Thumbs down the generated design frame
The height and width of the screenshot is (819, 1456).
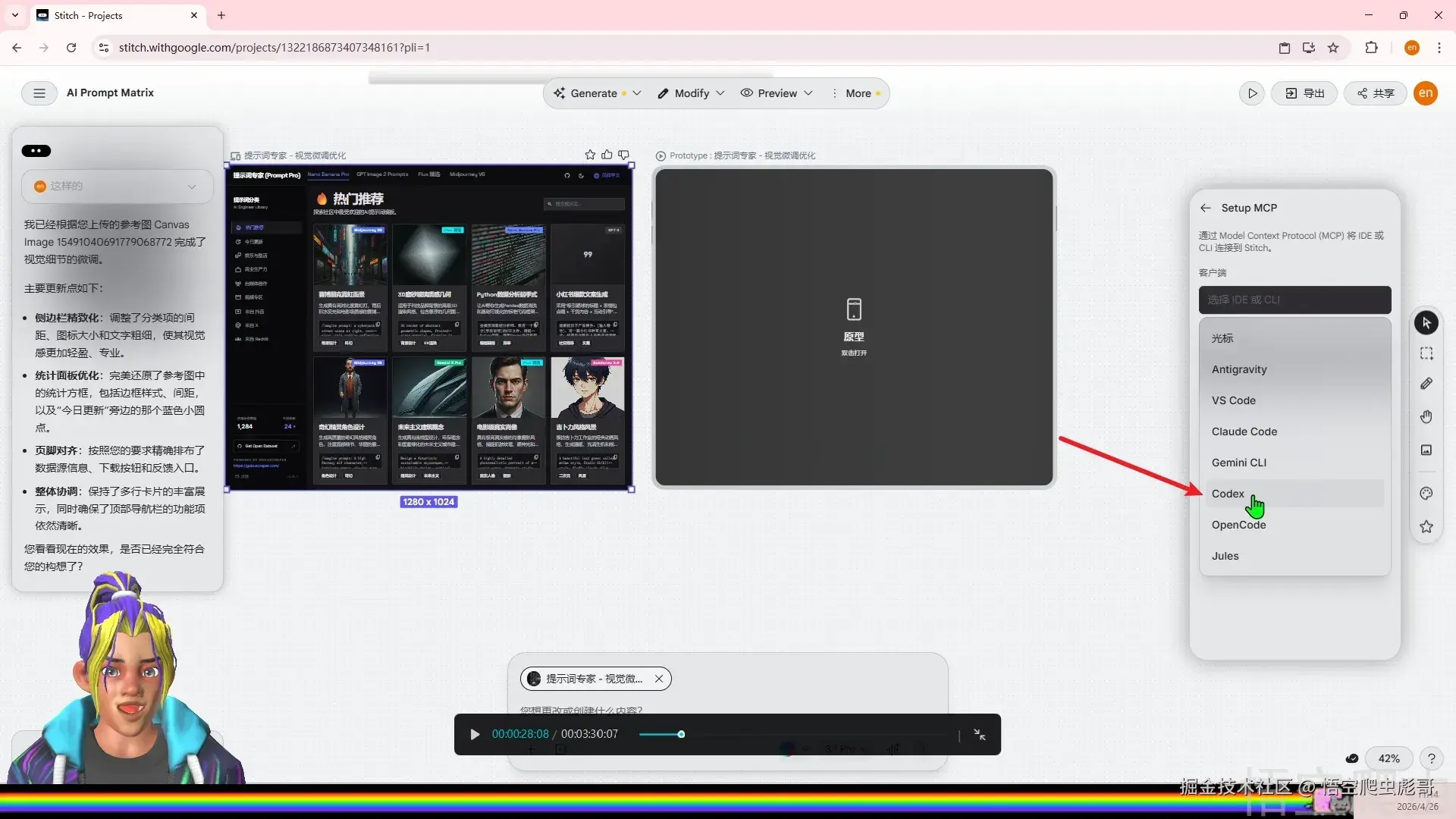click(x=623, y=155)
